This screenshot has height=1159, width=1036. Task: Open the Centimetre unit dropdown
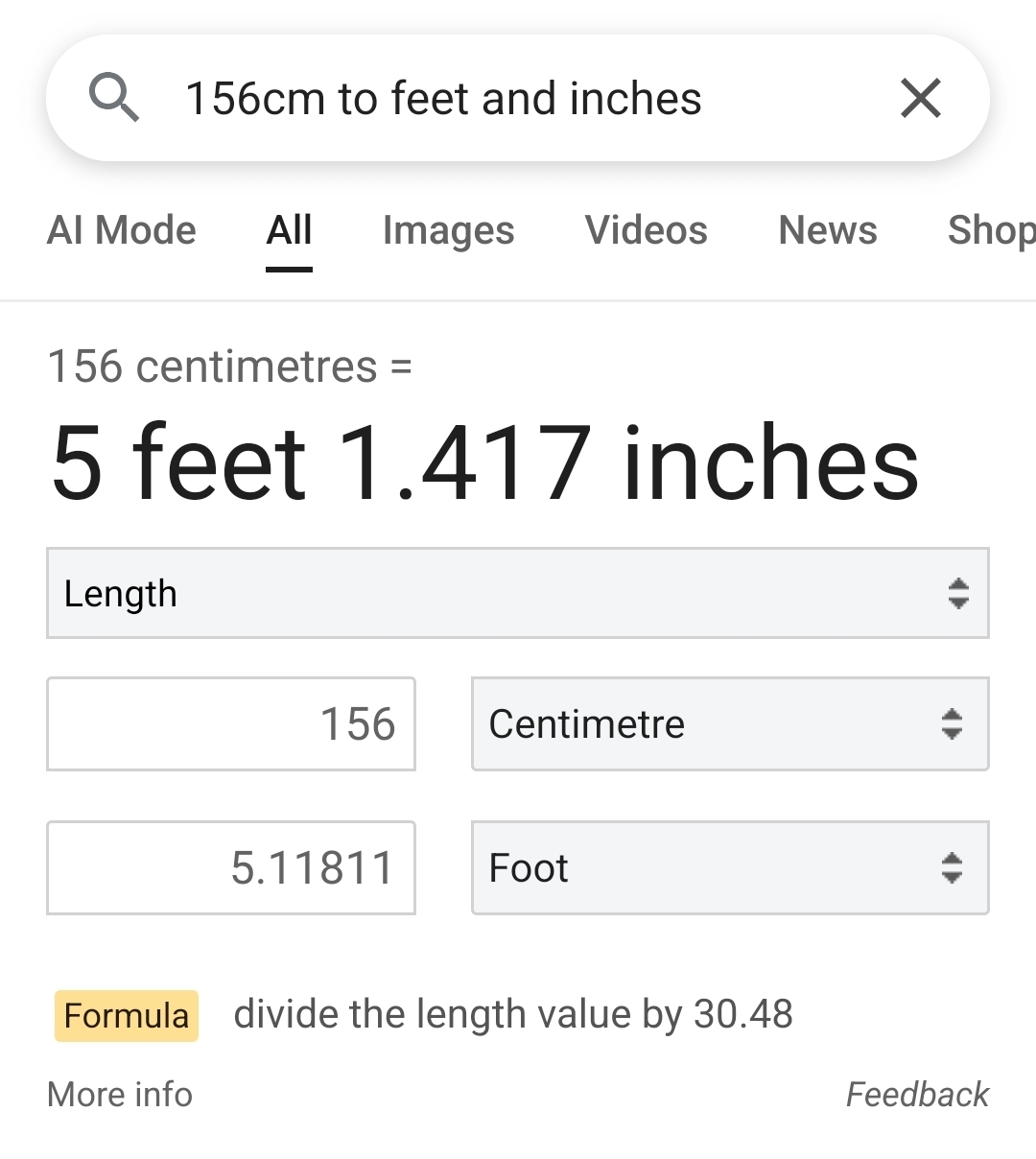click(730, 723)
